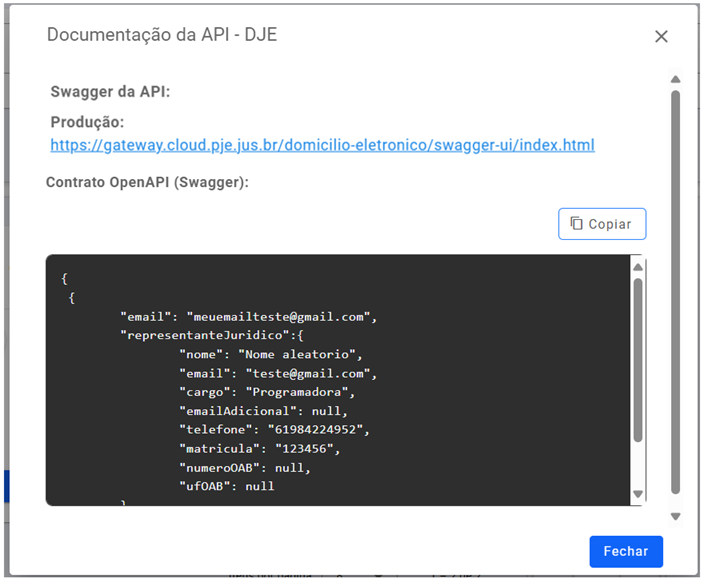
Task: Click the code block scroll-down arrow
Action: pyautogui.click(x=638, y=494)
